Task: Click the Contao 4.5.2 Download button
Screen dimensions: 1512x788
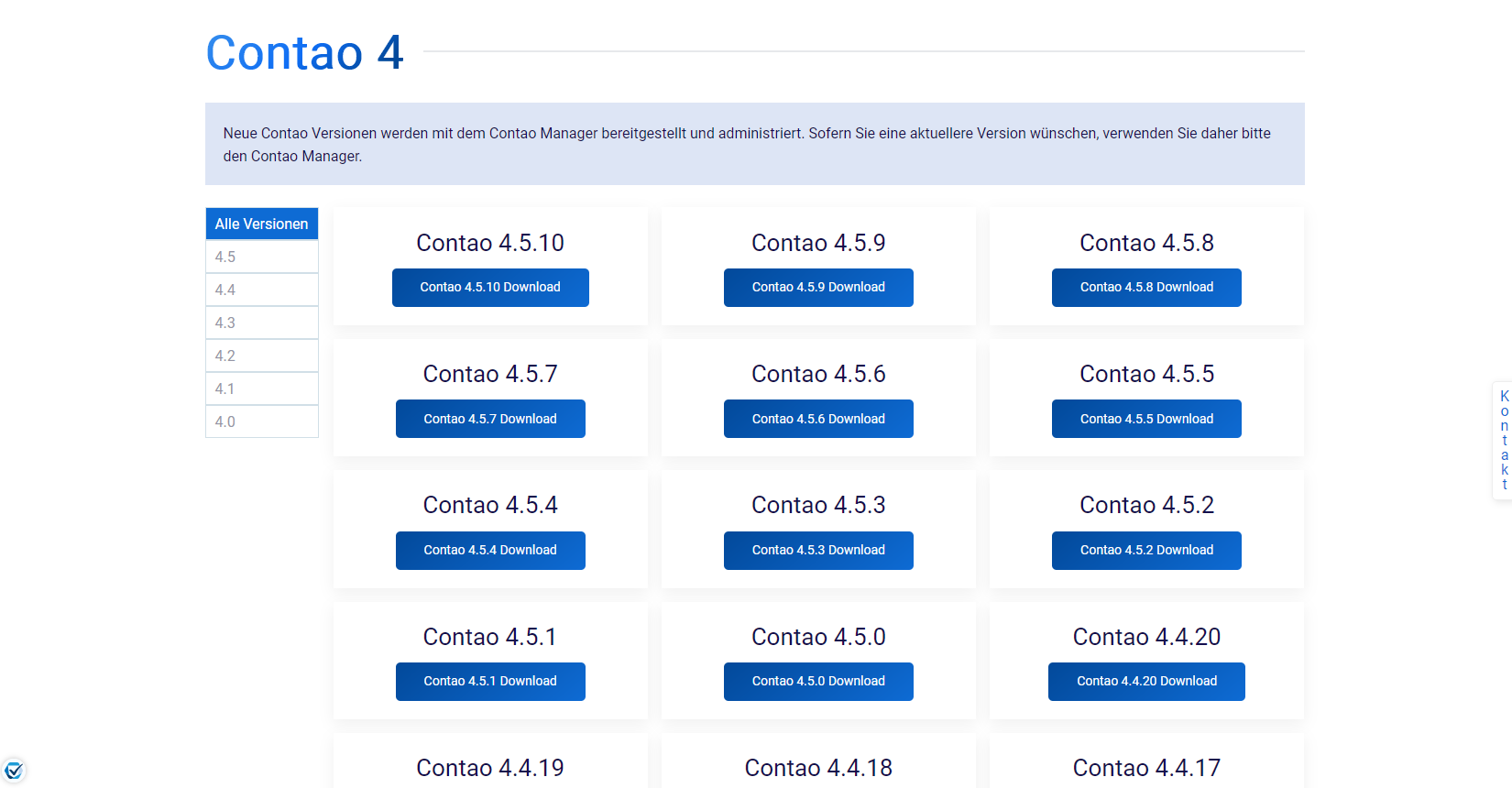Action: click(1146, 551)
